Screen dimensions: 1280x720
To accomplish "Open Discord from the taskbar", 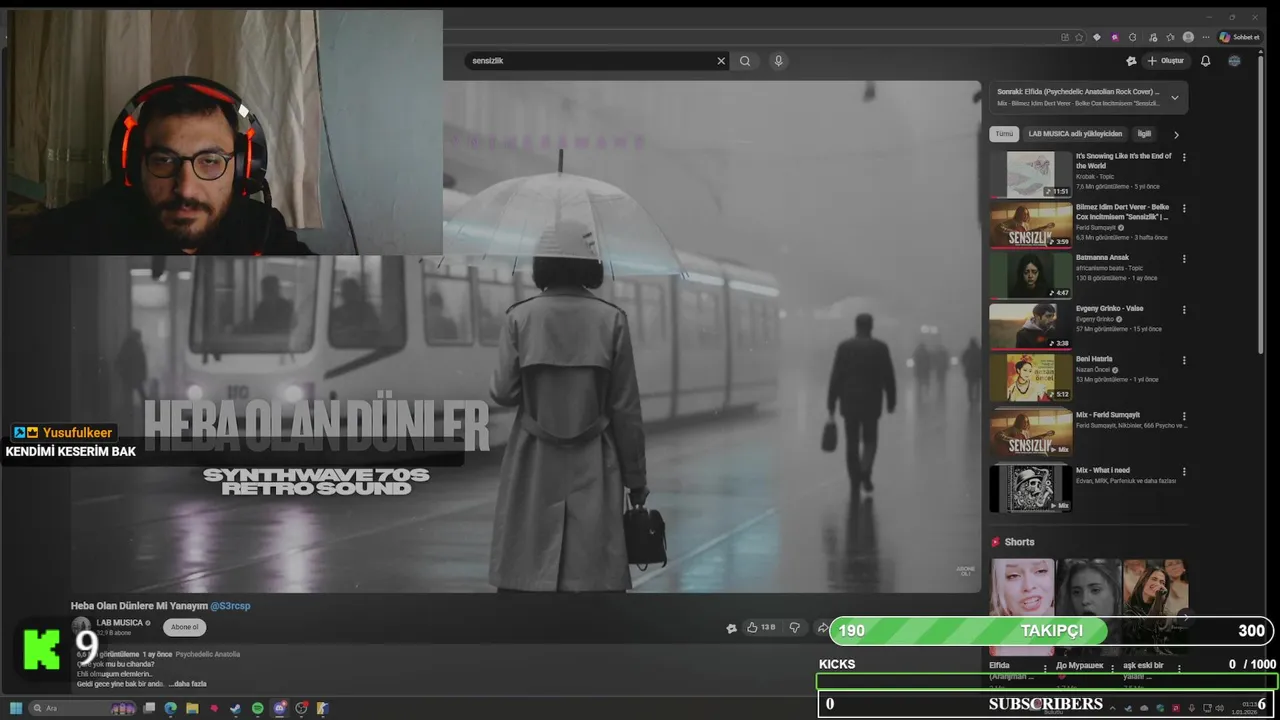I will coord(279,708).
